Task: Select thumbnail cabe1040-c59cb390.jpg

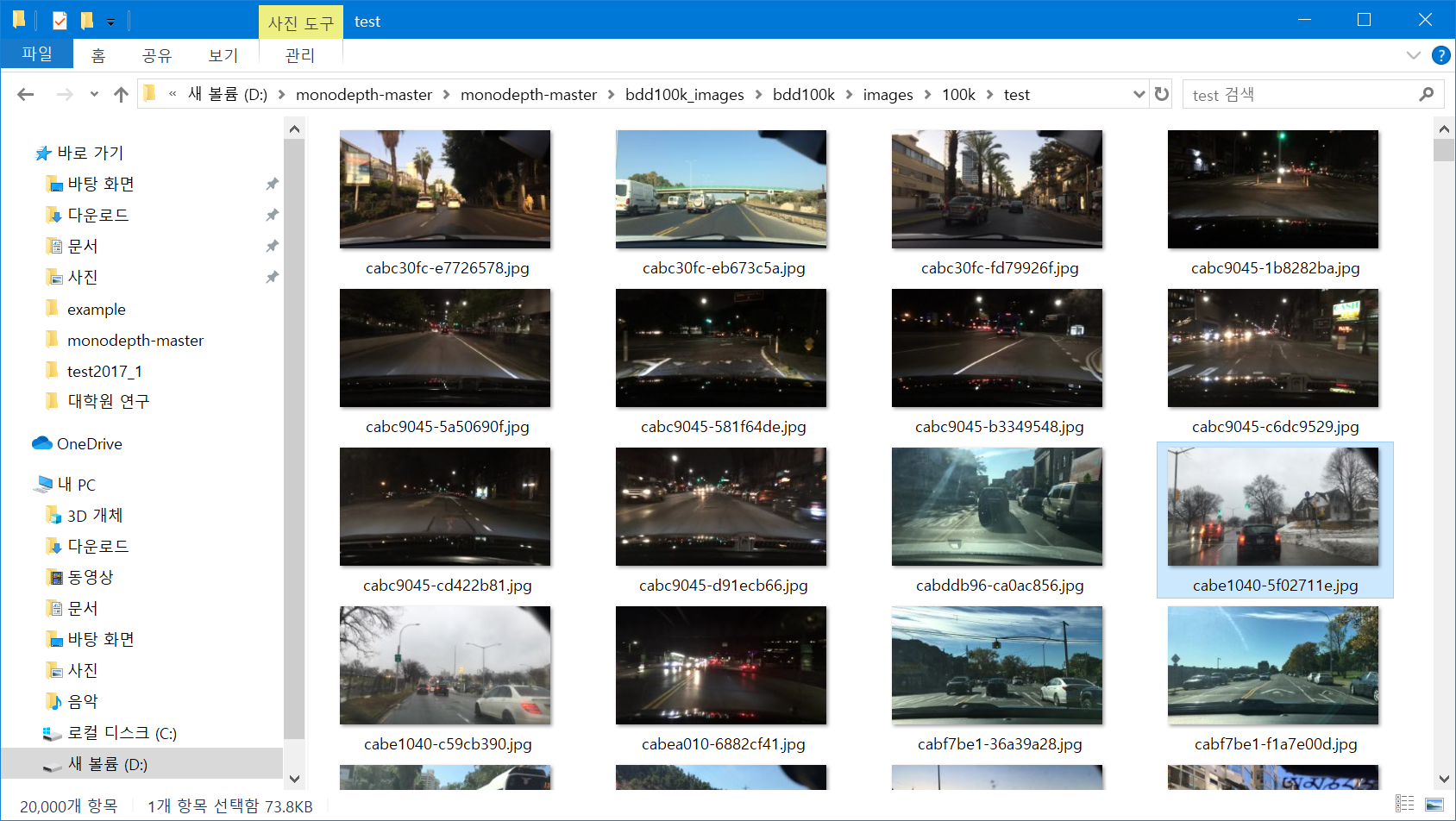Action: pyautogui.click(x=445, y=665)
